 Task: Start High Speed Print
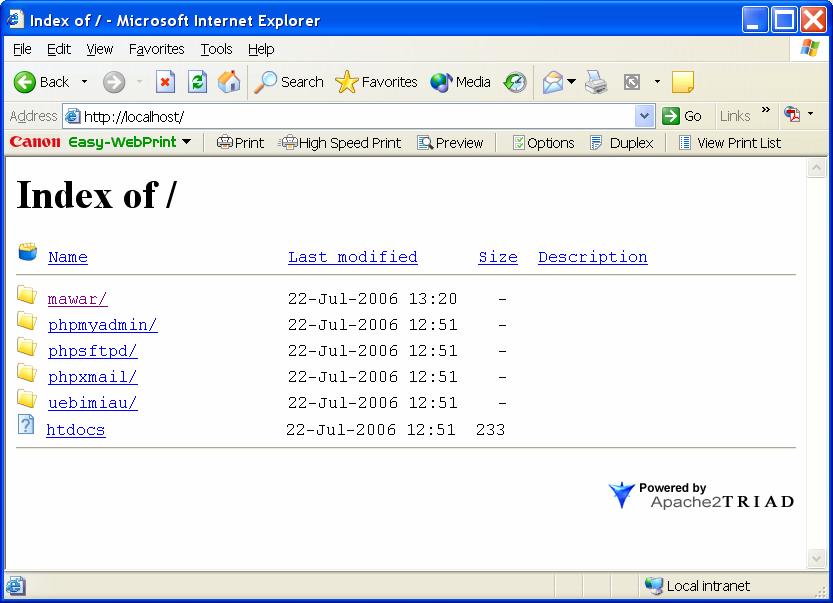341,143
